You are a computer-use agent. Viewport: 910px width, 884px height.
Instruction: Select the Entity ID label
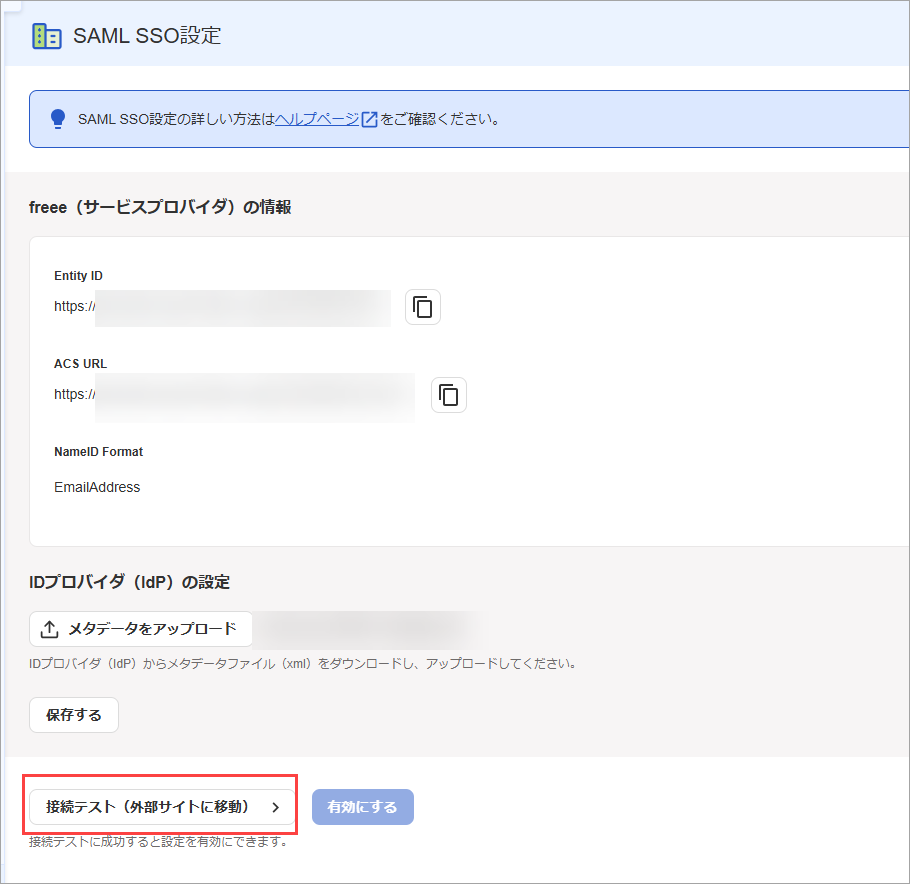(x=78, y=276)
